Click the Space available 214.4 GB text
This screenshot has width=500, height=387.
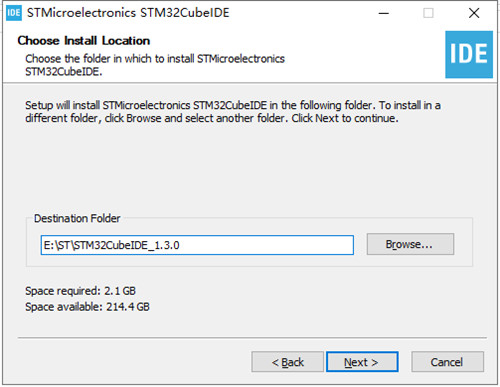point(87,307)
